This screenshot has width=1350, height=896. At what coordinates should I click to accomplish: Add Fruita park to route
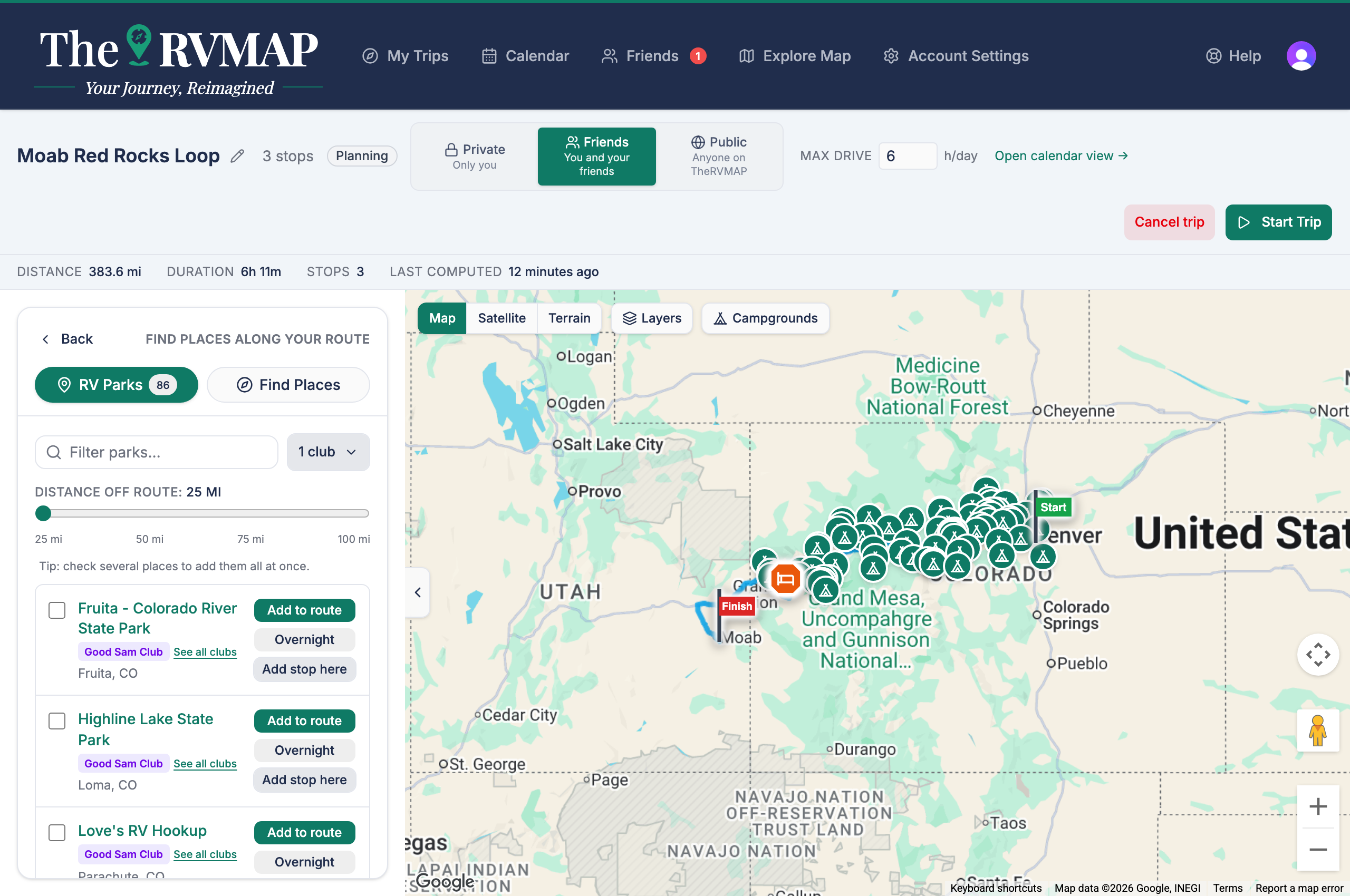click(304, 610)
